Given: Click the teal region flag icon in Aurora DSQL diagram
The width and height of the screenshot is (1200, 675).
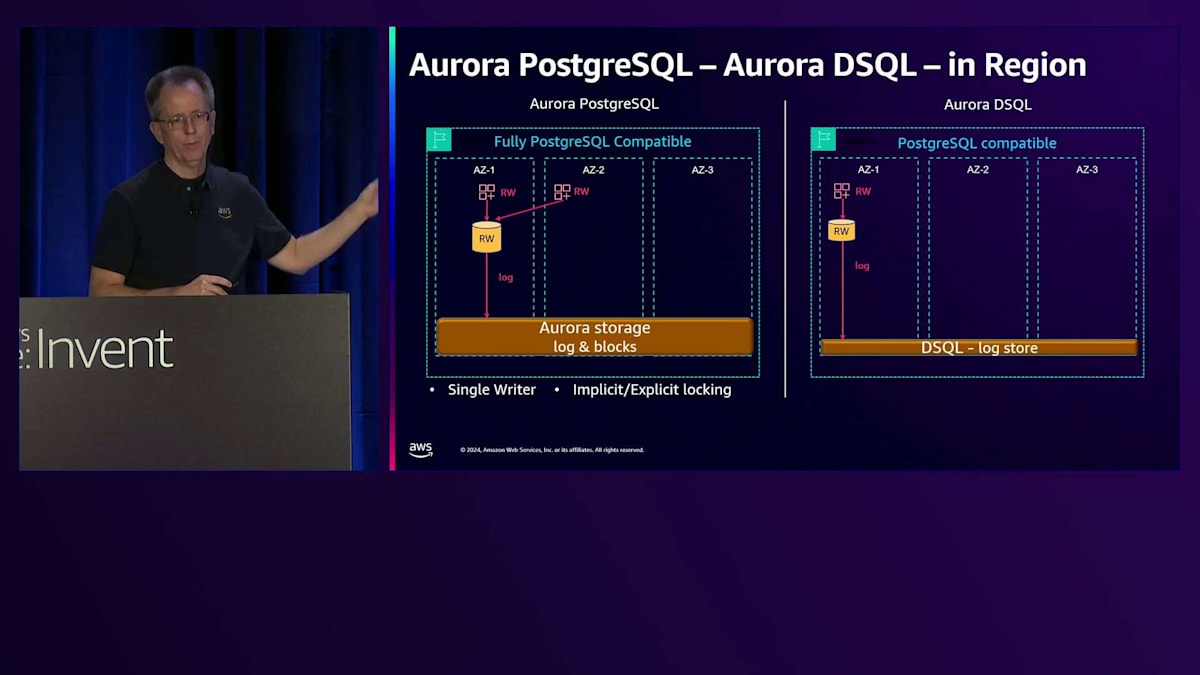Looking at the screenshot, I should 823,139.
